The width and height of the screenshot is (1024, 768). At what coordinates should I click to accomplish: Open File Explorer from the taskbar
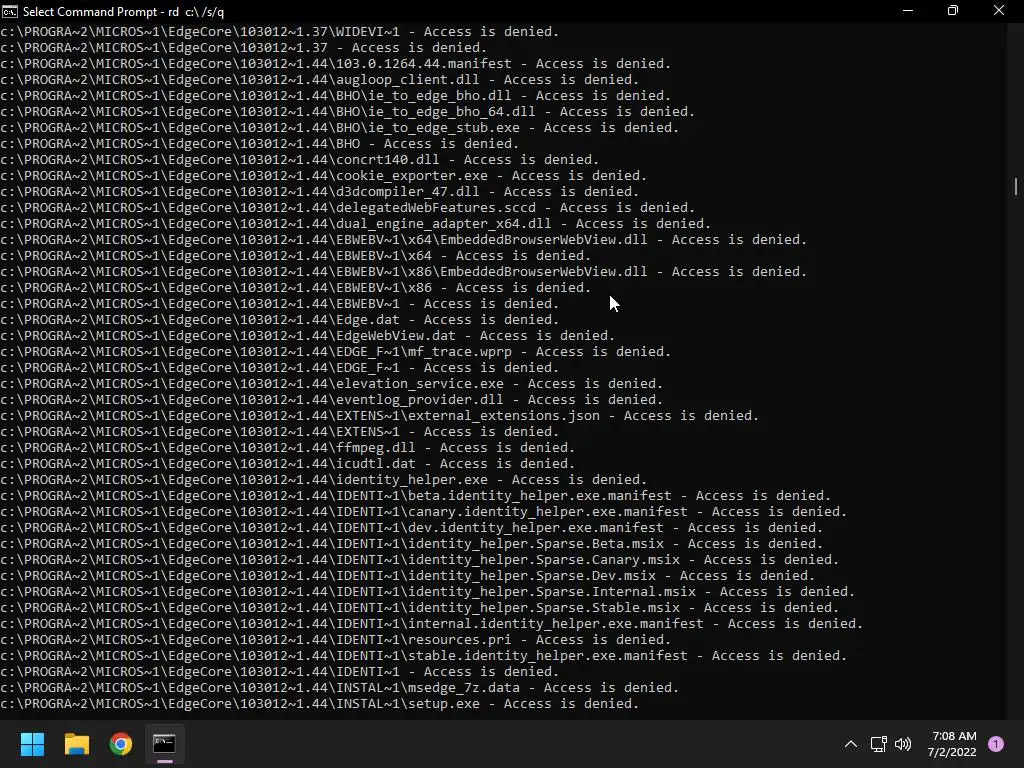pos(76,744)
